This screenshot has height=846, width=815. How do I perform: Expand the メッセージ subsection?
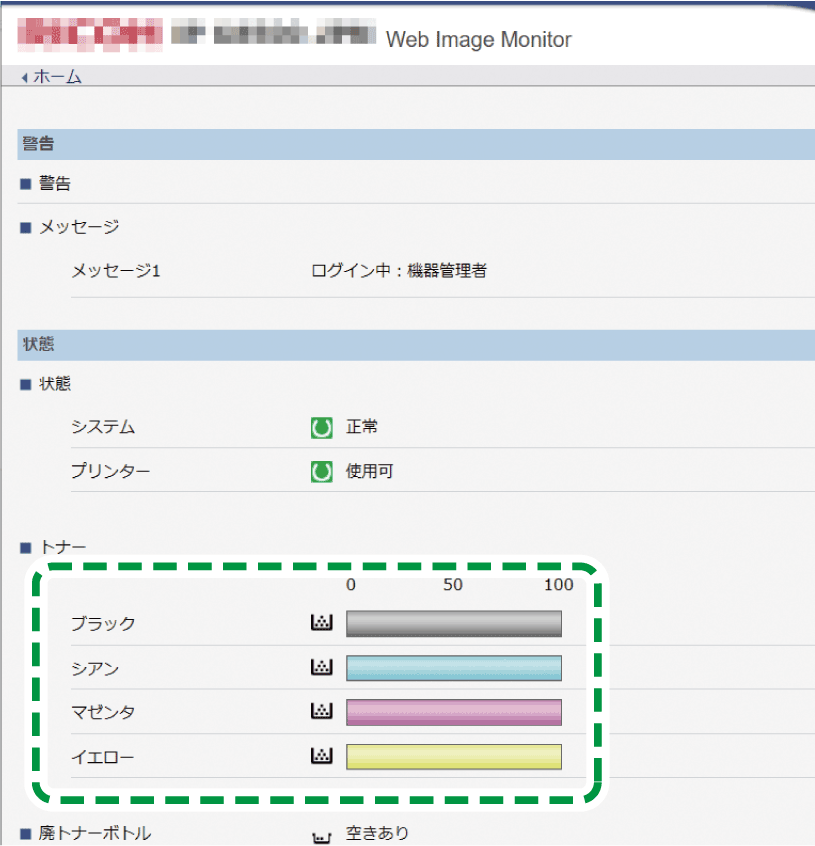[78, 228]
